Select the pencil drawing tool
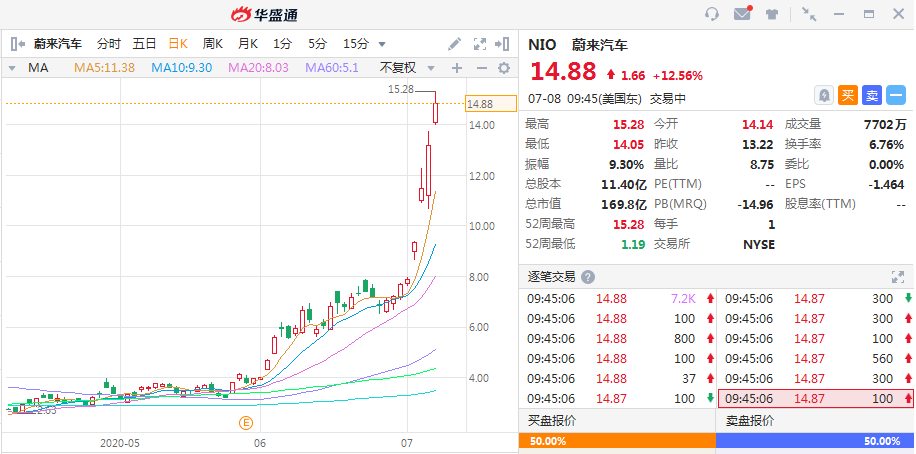The width and height of the screenshot is (916, 454). (x=454, y=44)
